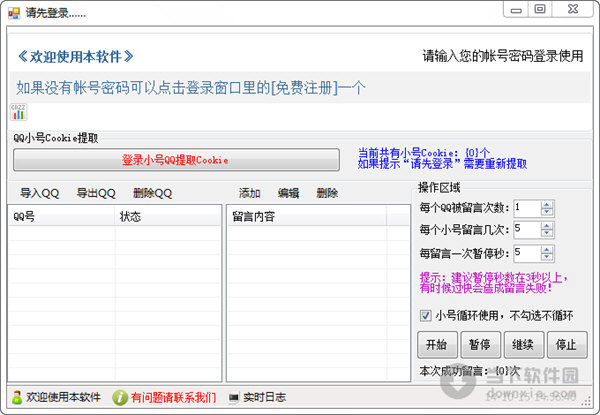Image resolution: width=600 pixels, height=415 pixels.
Task: Decrease 每个小号留言几次 with down arrow
Action: pos(547,233)
